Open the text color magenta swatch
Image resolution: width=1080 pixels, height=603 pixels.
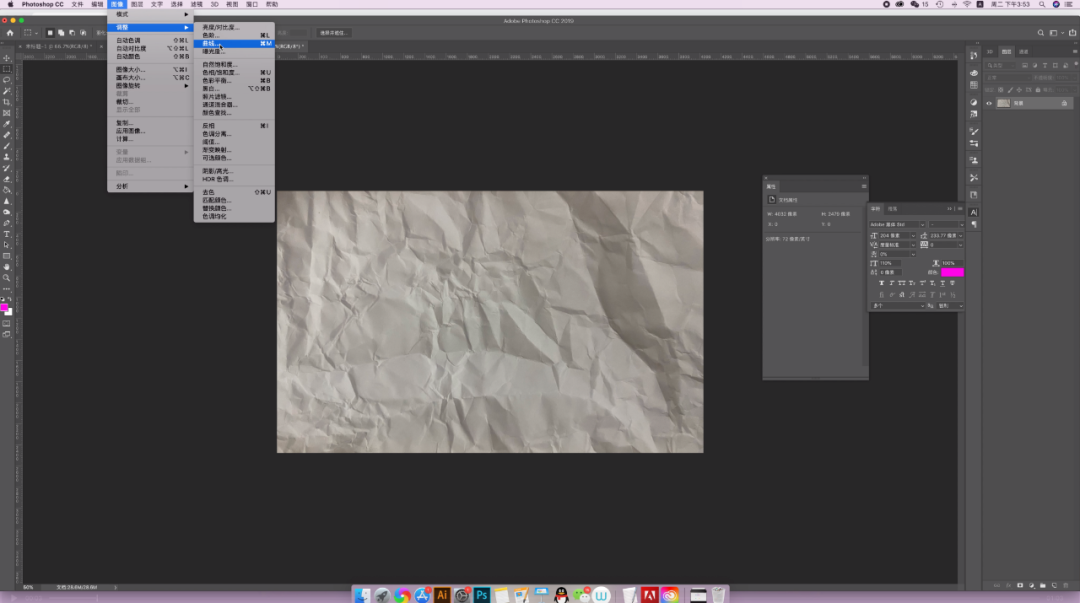click(x=952, y=272)
